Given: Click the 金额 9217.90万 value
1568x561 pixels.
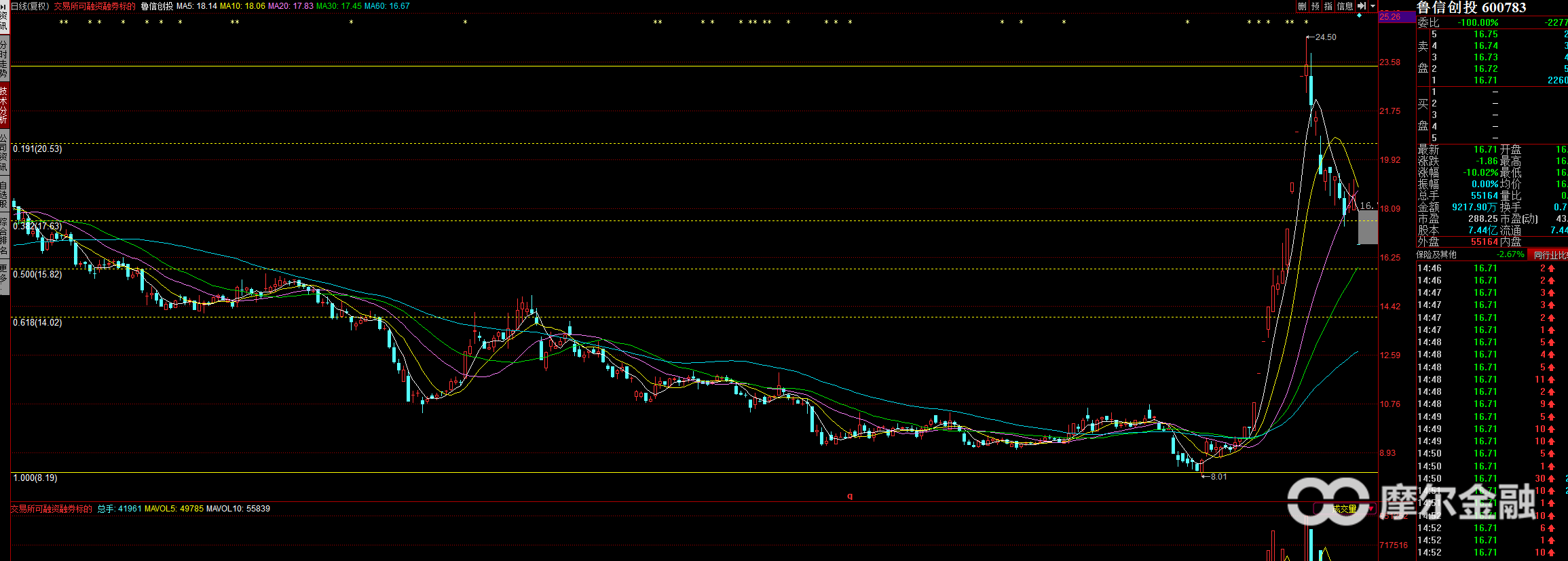Looking at the screenshot, I should (1475, 207).
